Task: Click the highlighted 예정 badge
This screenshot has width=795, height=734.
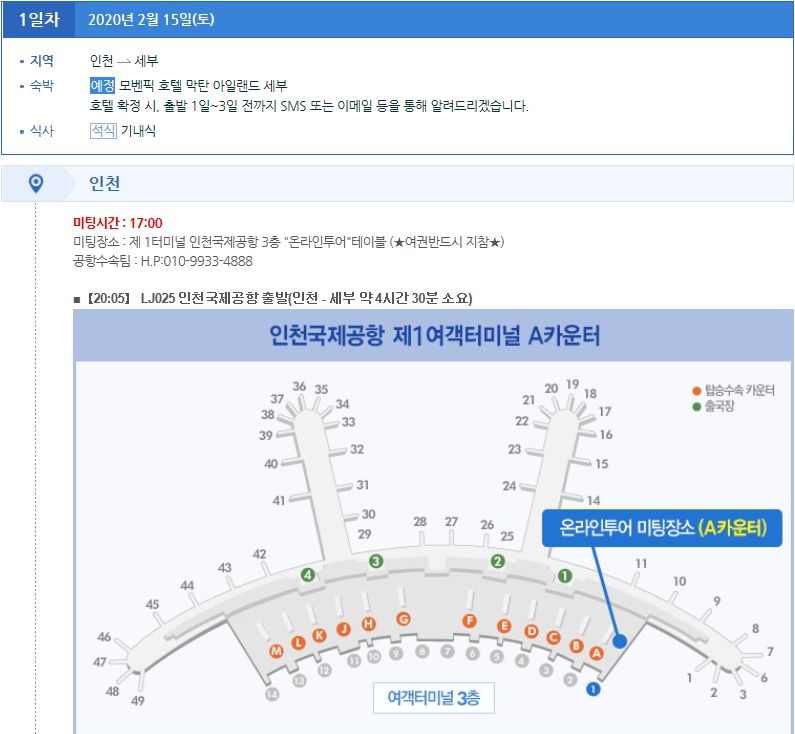Action: point(102,85)
